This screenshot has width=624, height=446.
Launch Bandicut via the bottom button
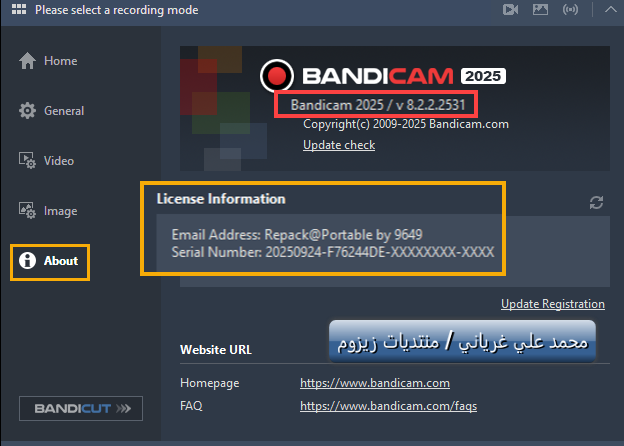pos(81,408)
